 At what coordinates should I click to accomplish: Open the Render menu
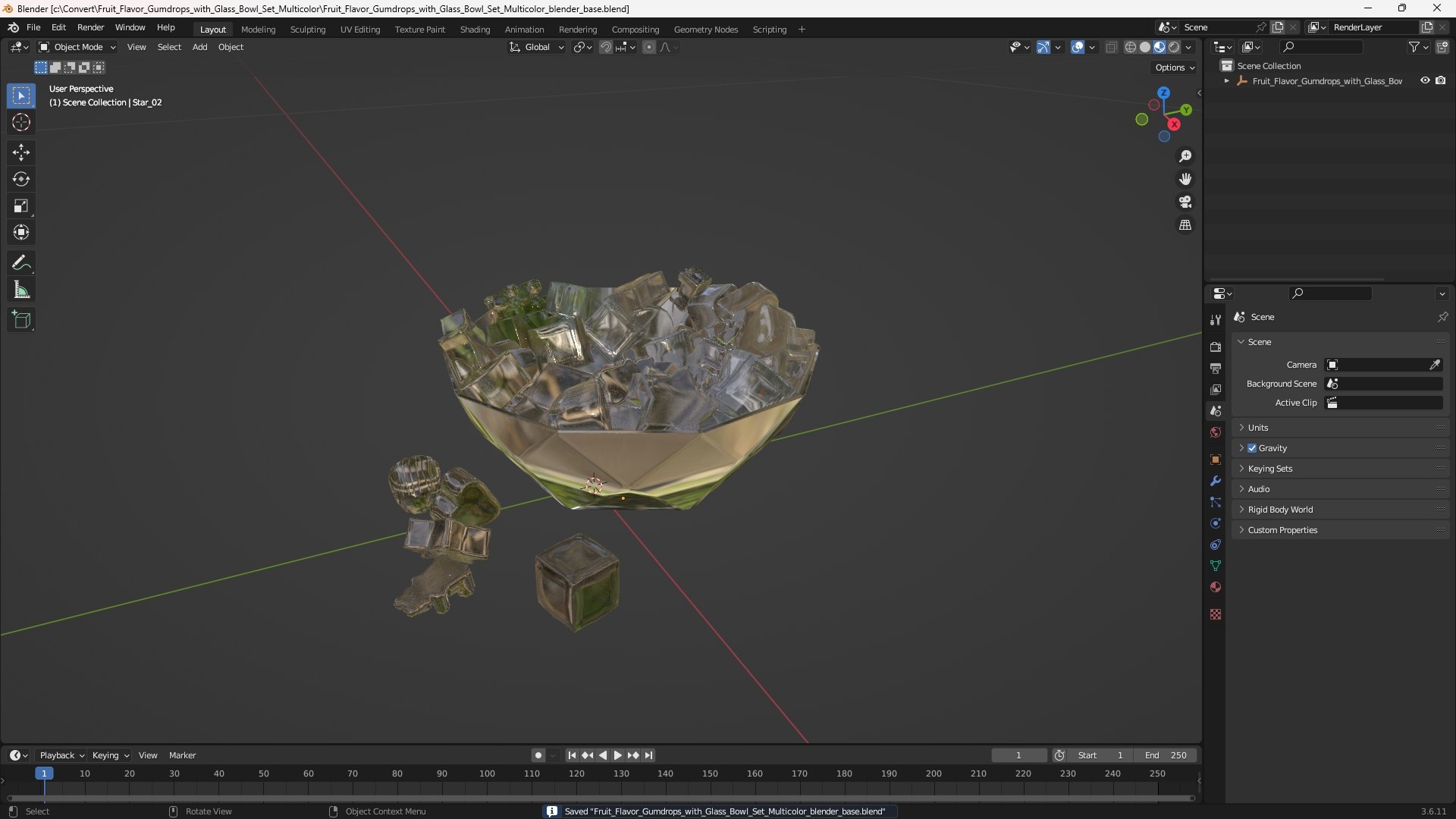click(90, 27)
